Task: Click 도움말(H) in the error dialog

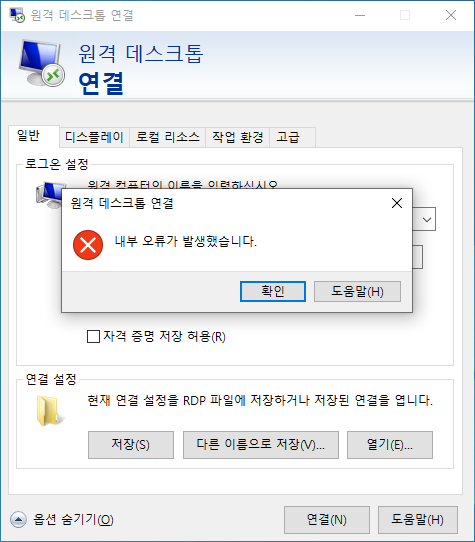Action: point(357,291)
